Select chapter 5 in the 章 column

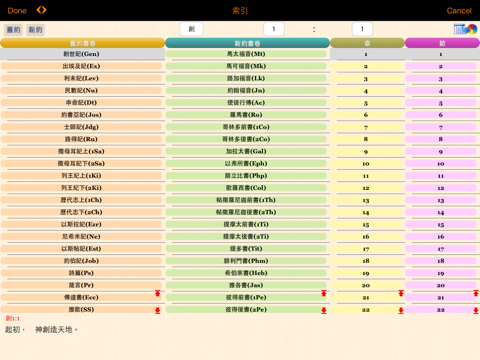(x=366, y=103)
